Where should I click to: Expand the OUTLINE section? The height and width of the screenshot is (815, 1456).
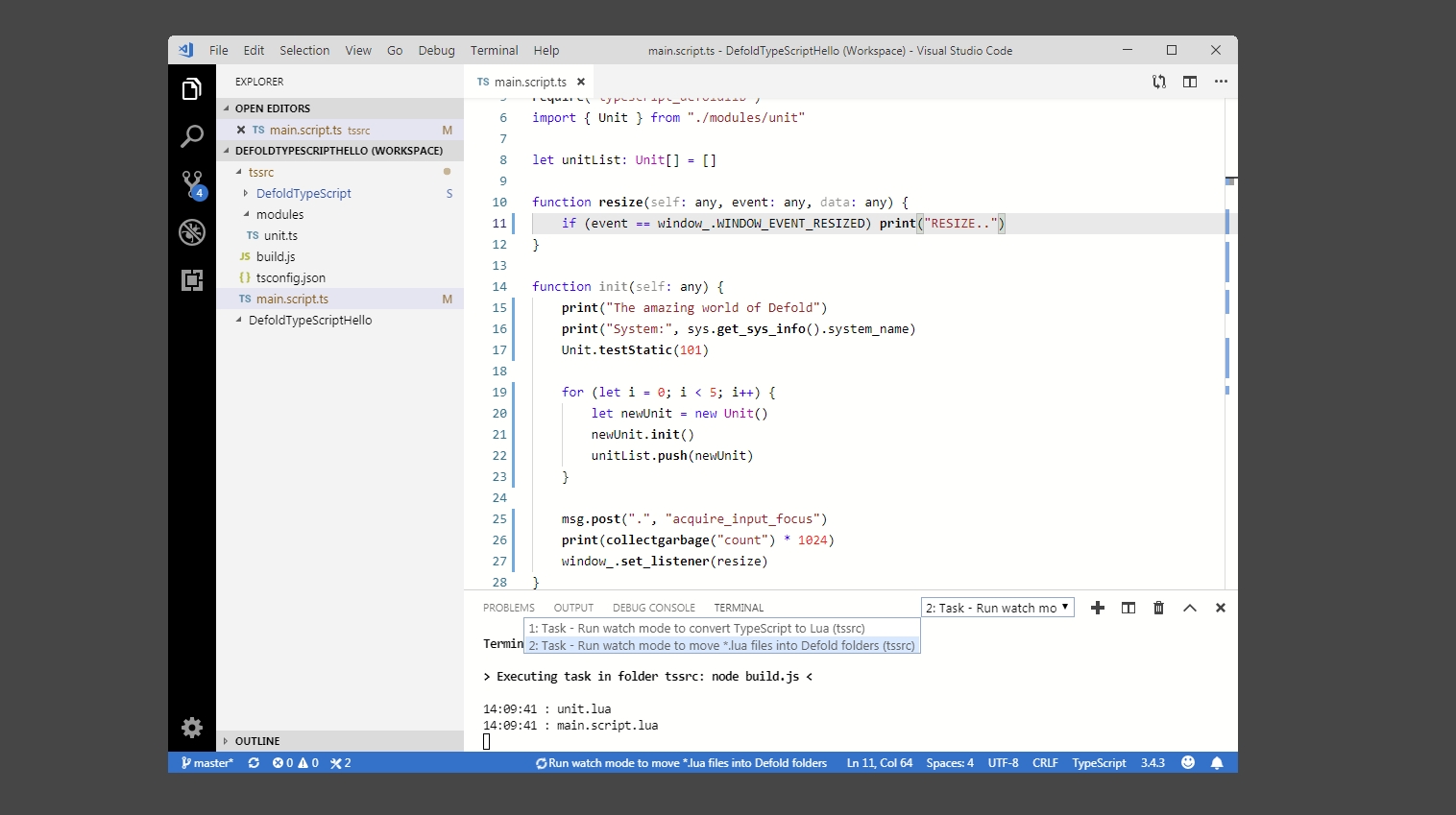click(x=257, y=741)
